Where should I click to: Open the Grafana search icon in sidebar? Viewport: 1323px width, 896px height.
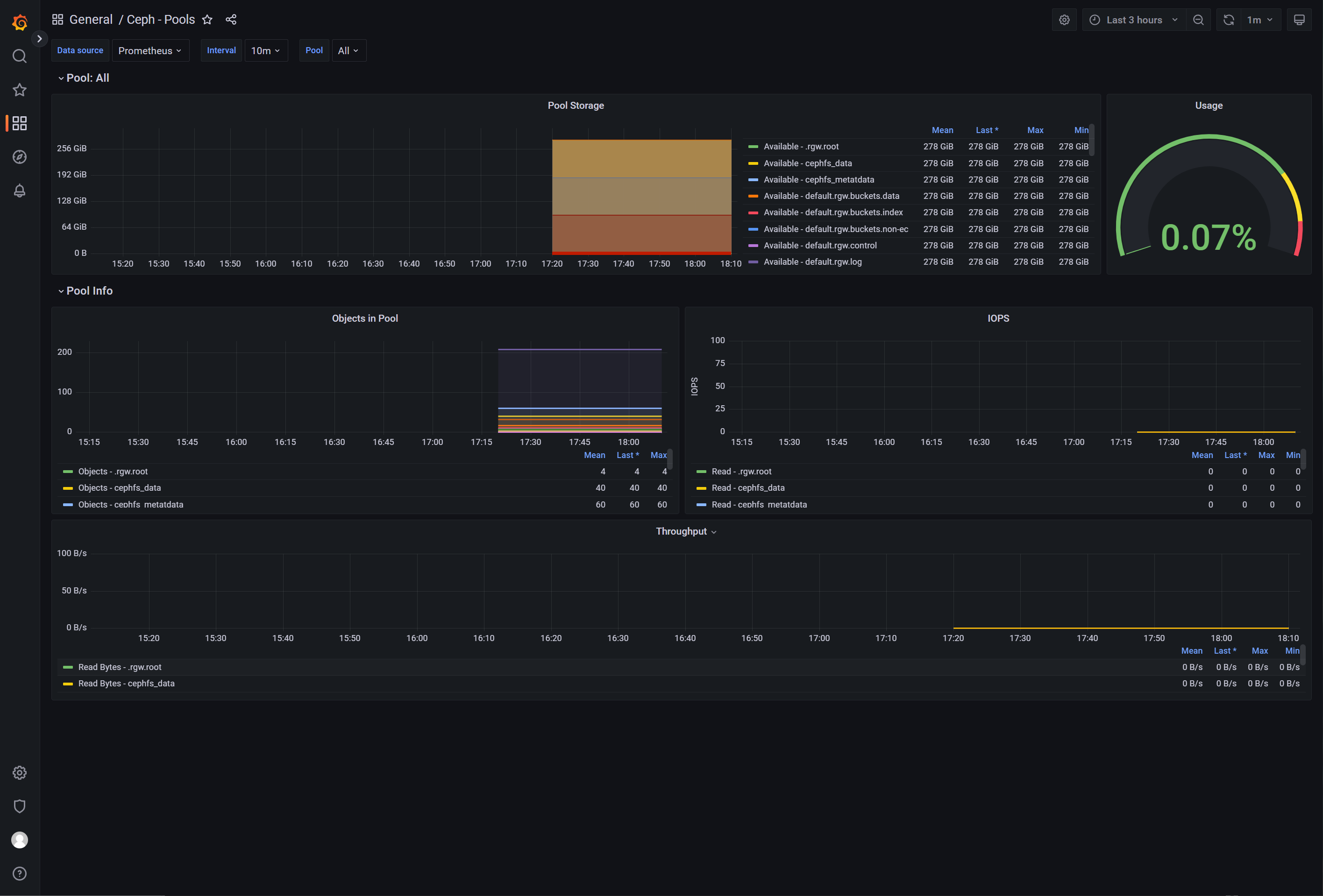coord(19,56)
